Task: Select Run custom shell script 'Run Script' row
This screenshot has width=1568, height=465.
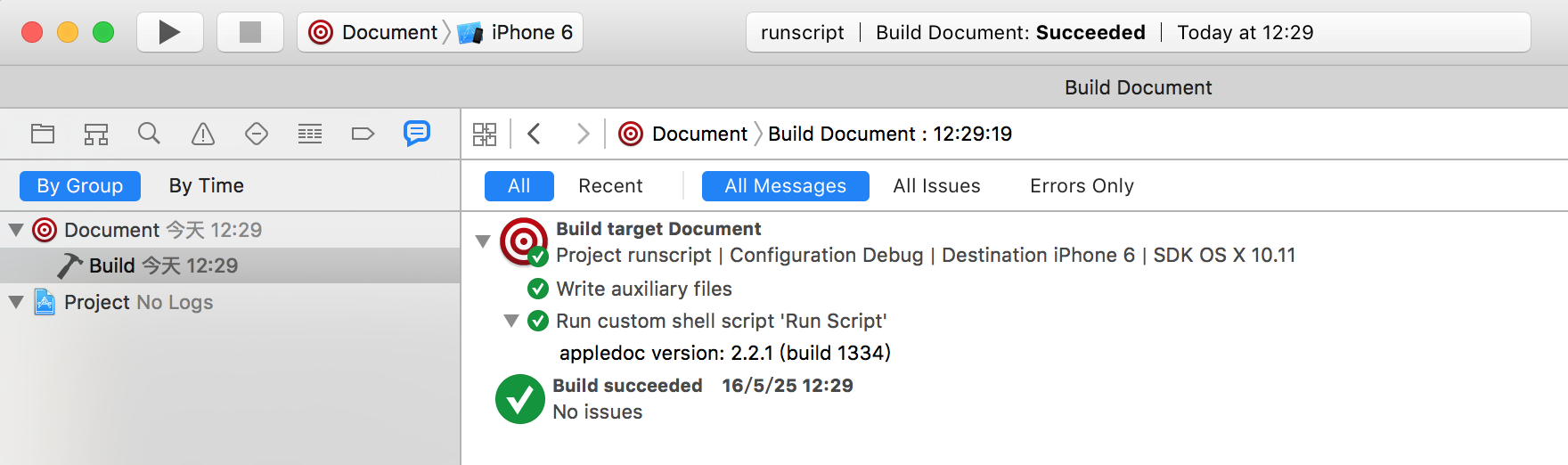Action: [x=722, y=321]
